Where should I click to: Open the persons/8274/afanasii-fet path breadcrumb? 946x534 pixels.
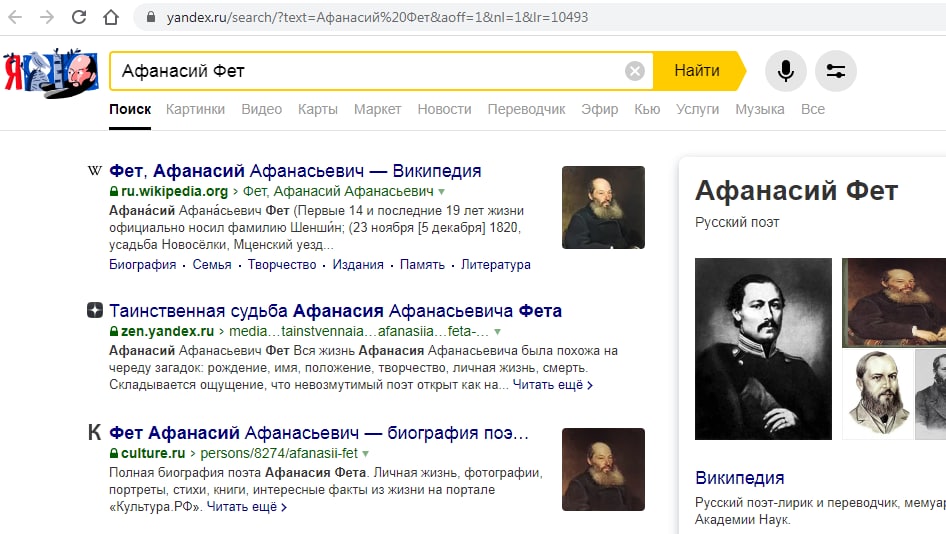(279, 453)
